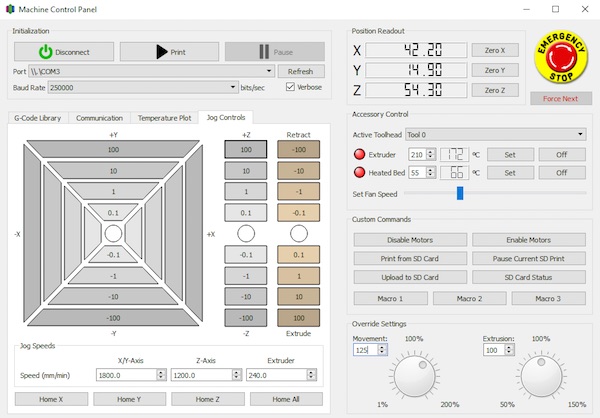Click the Movement override spinner arrows
The width and height of the screenshot is (600, 418).
coord(382,349)
